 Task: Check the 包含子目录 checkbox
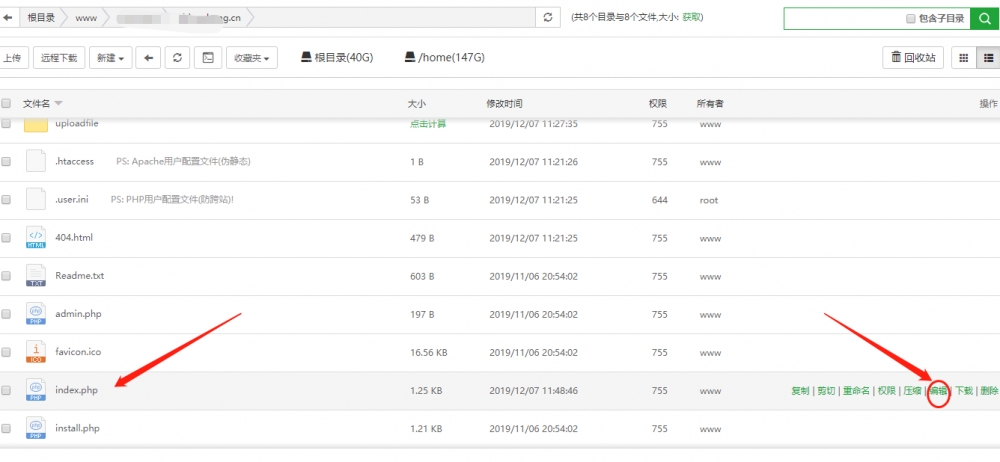(910, 18)
